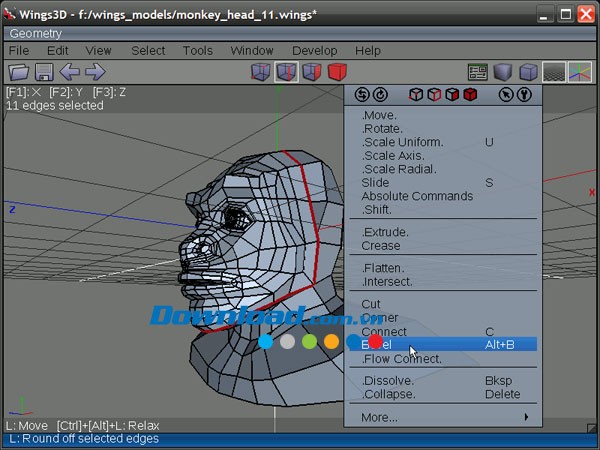The width and height of the screenshot is (600, 450).
Task: Open the Develop menu
Action: (x=315, y=51)
